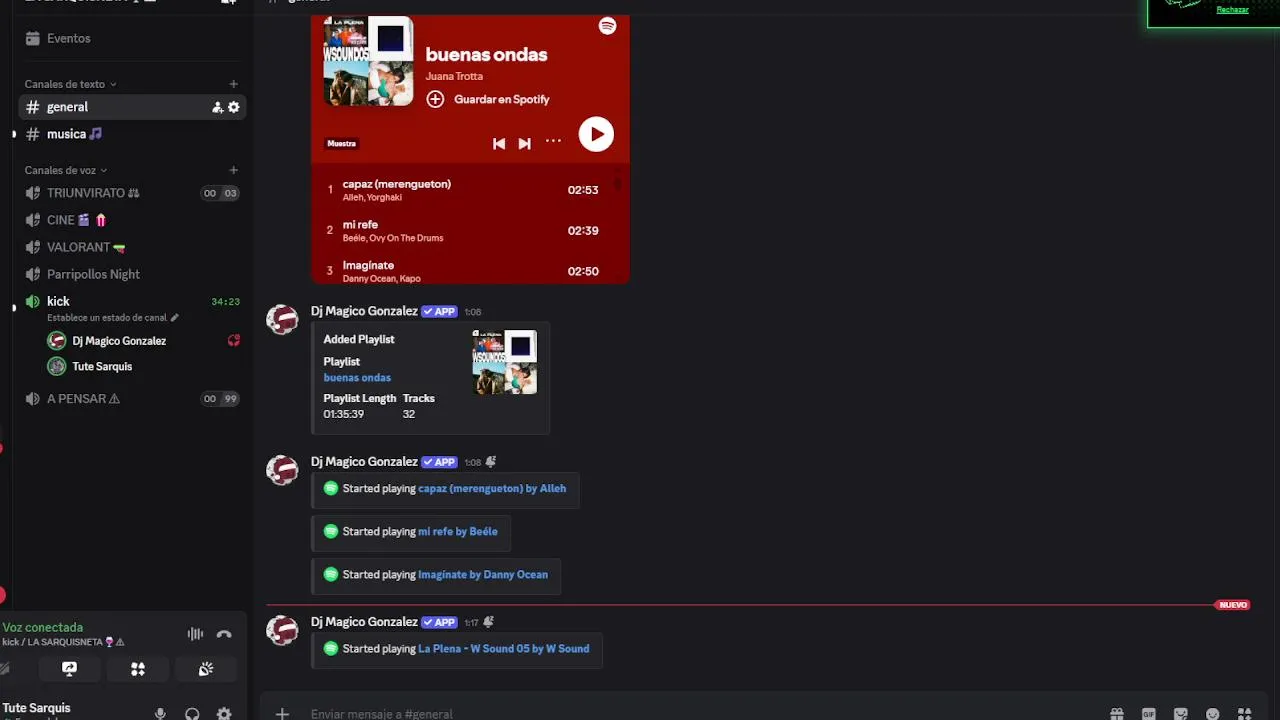Open Voz conectada connection details
Viewport: 1280px width, 720px height.
click(x=42, y=627)
